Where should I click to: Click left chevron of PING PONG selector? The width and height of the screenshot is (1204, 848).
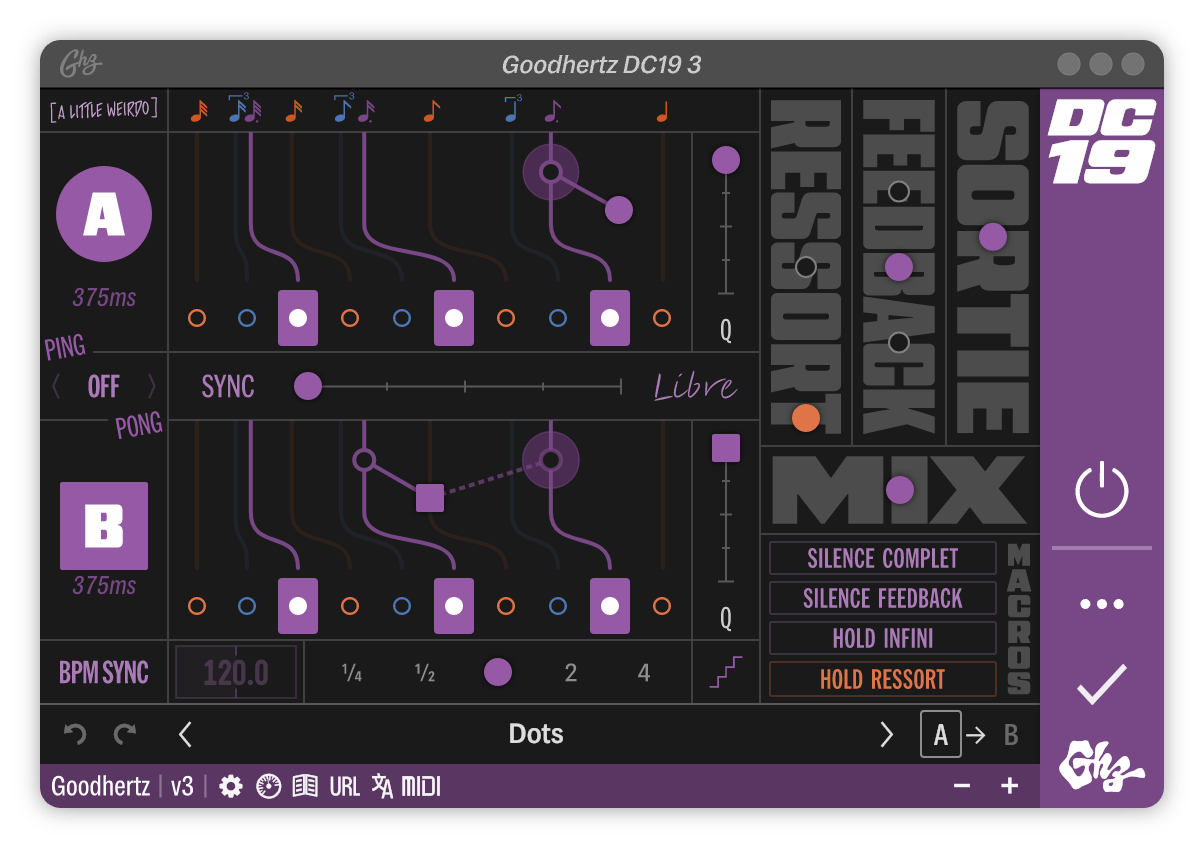pyautogui.click(x=57, y=386)
